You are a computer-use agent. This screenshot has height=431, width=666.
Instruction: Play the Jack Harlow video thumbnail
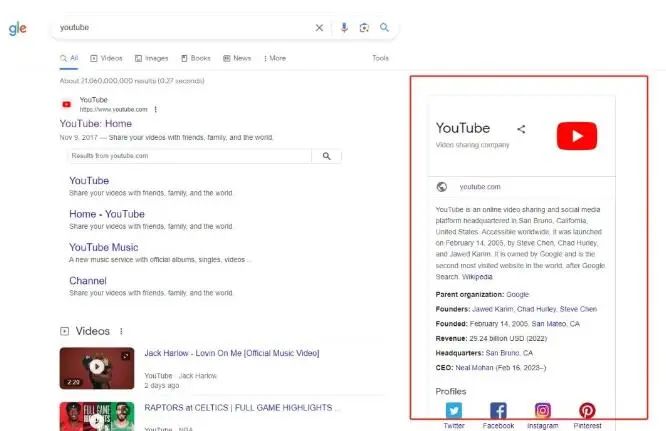pyautogui.click(x=97, y=368)
